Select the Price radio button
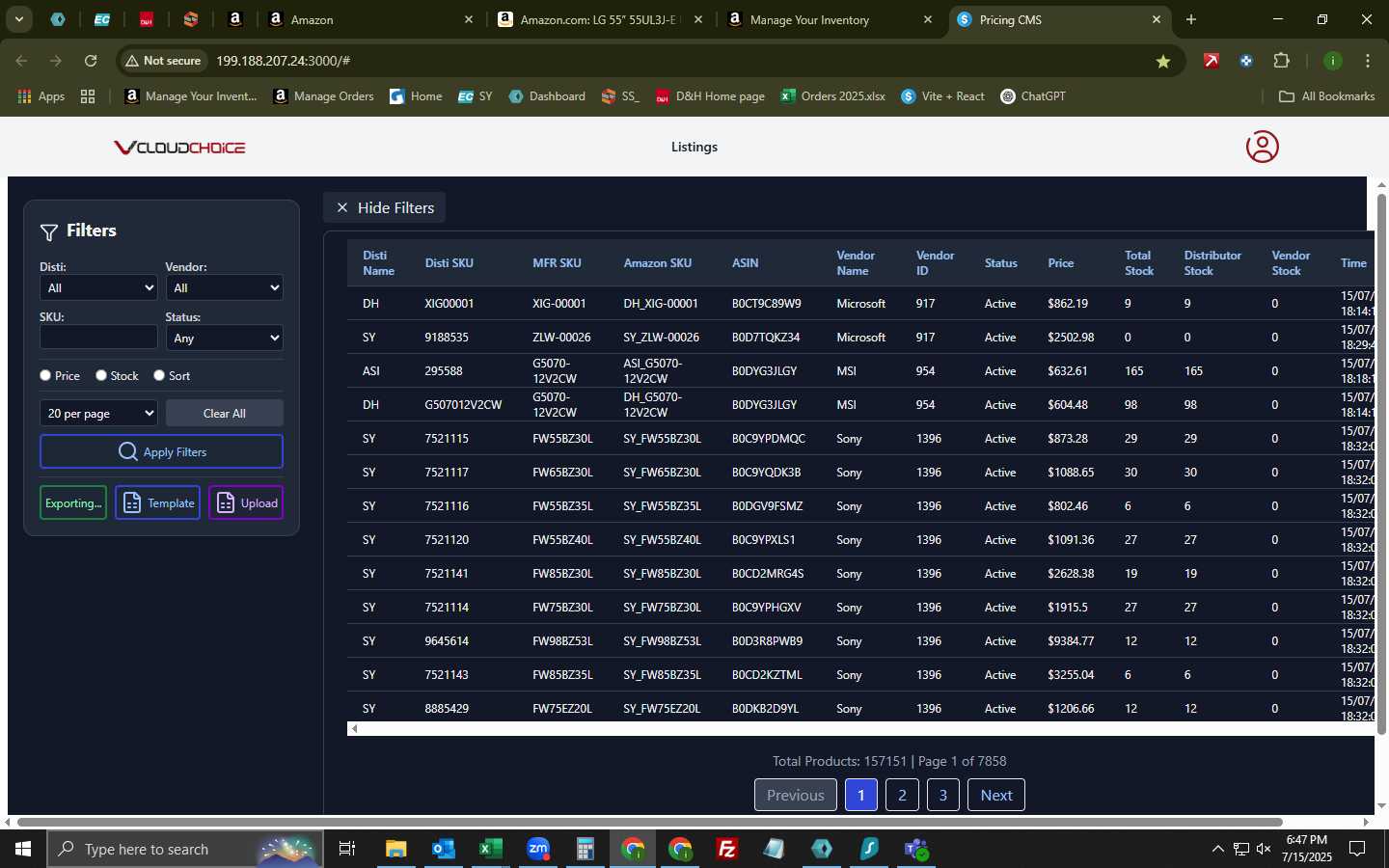Viewport: 1389px width, 868px height. coord(45,375)
